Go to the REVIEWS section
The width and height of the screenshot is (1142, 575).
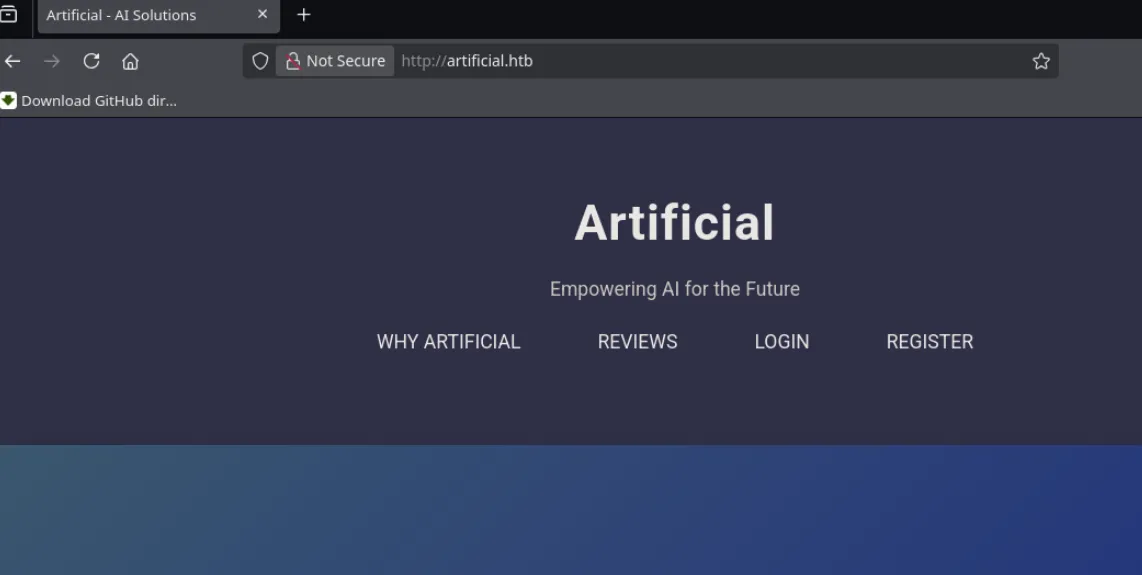click(x=637, y=342)
